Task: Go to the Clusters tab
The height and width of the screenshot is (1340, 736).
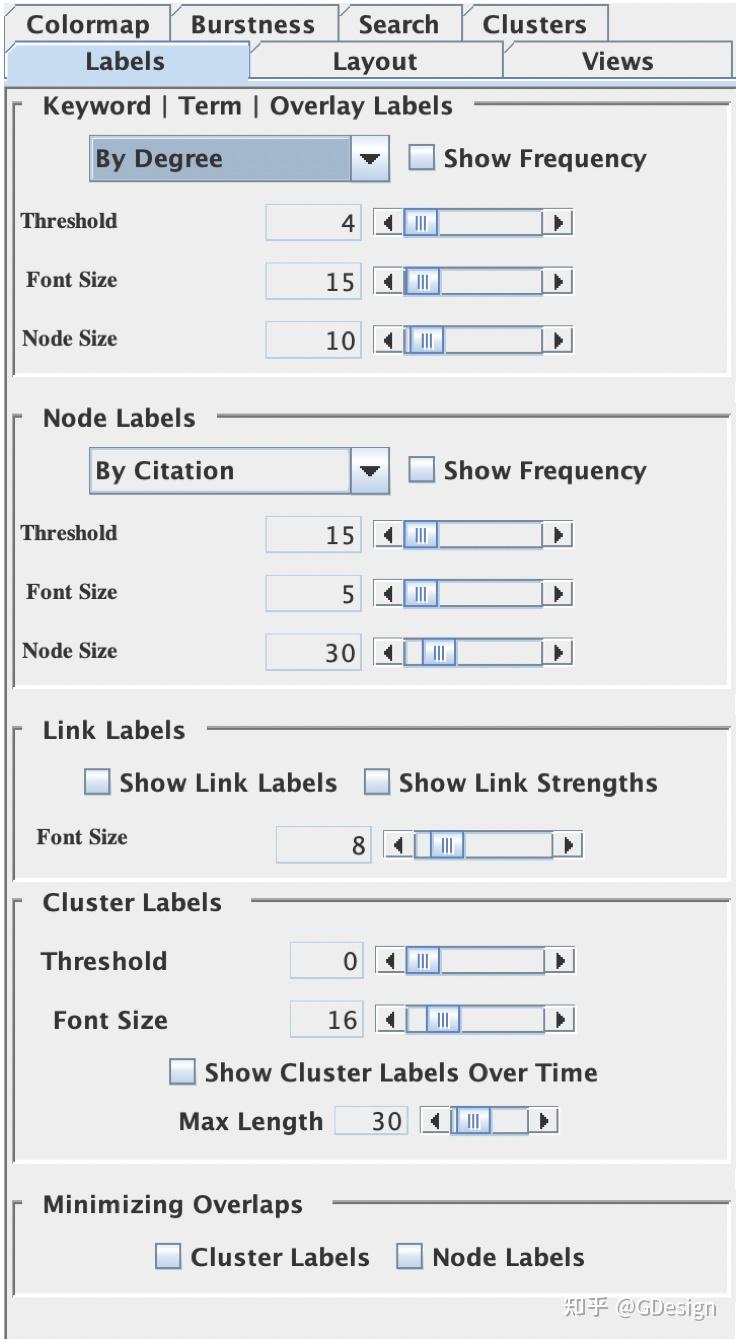Action: 534,24
